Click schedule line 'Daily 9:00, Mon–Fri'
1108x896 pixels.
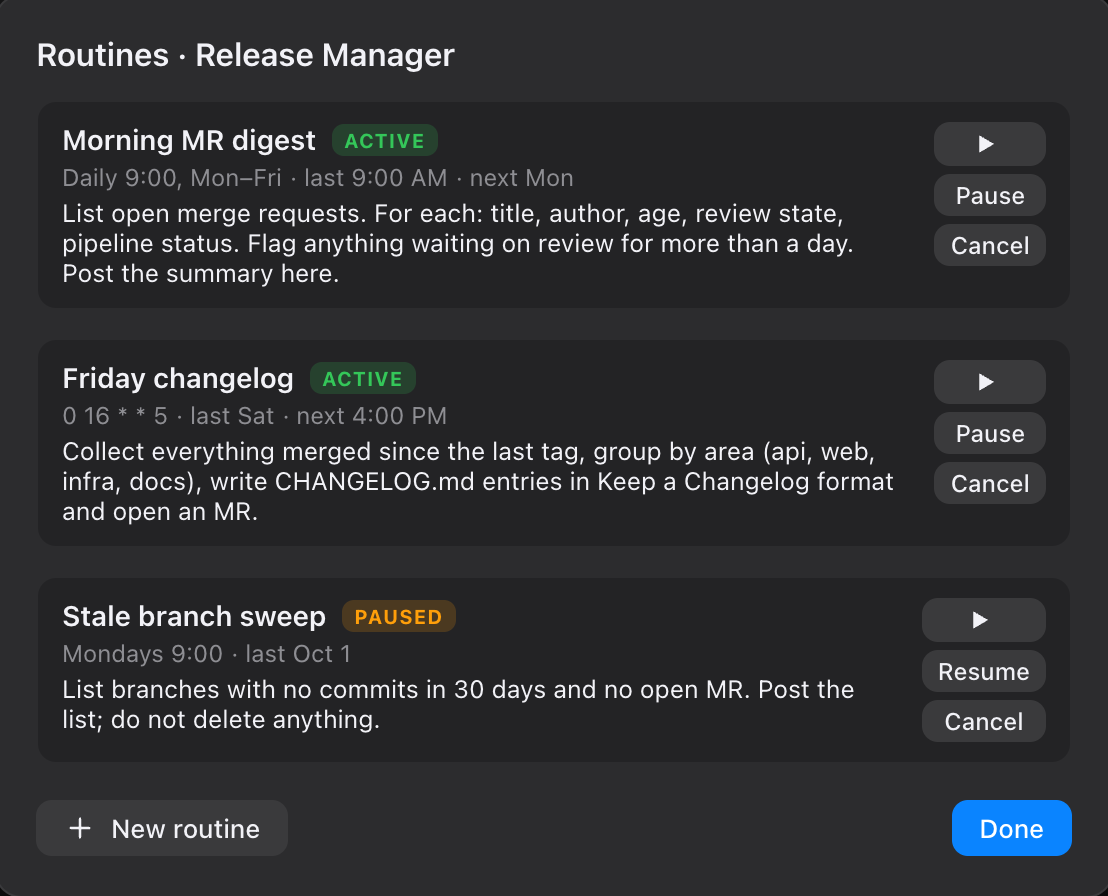[x=172, y=178]
